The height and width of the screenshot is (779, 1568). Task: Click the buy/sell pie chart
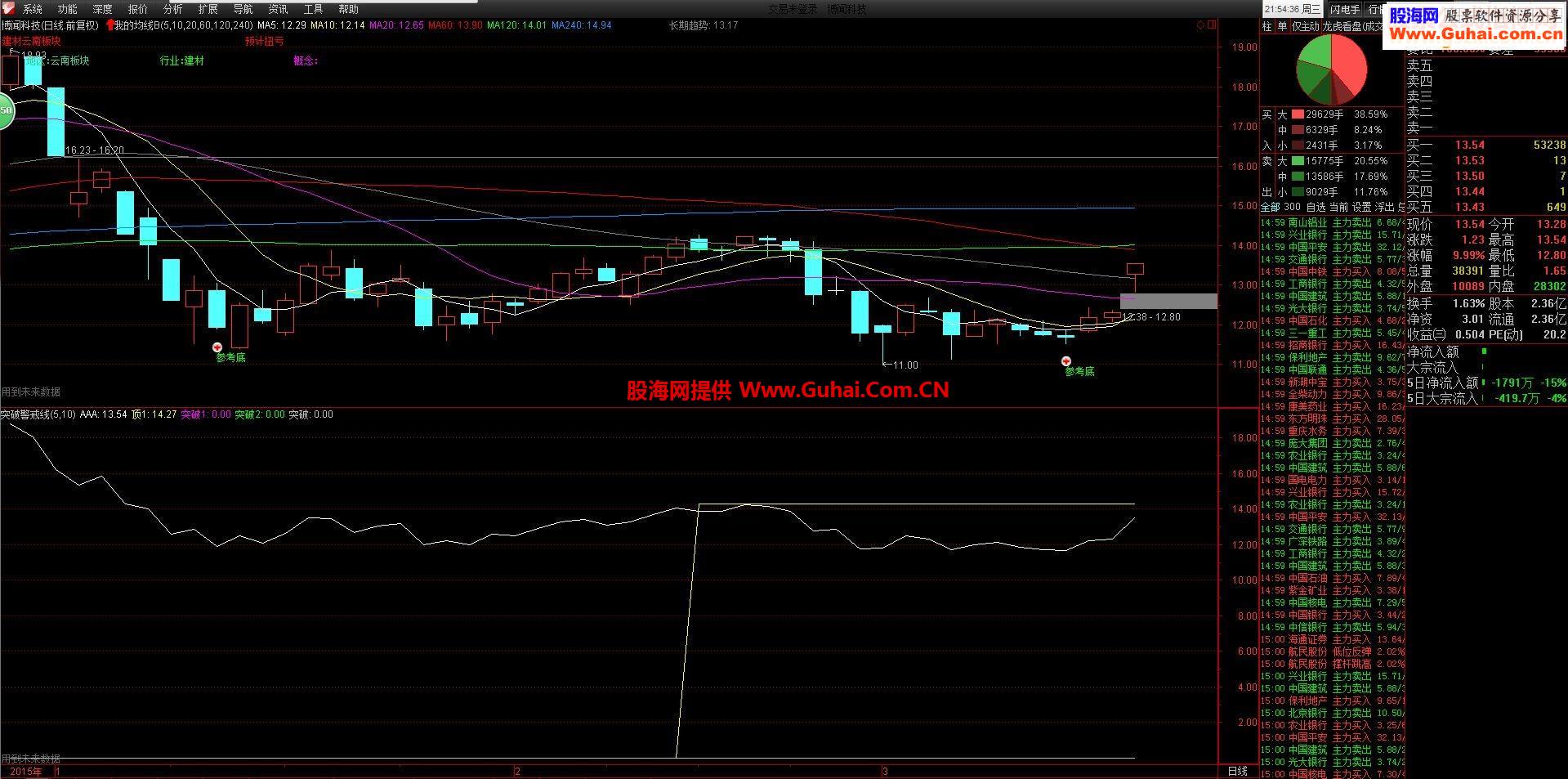[x=1333, y=69]
